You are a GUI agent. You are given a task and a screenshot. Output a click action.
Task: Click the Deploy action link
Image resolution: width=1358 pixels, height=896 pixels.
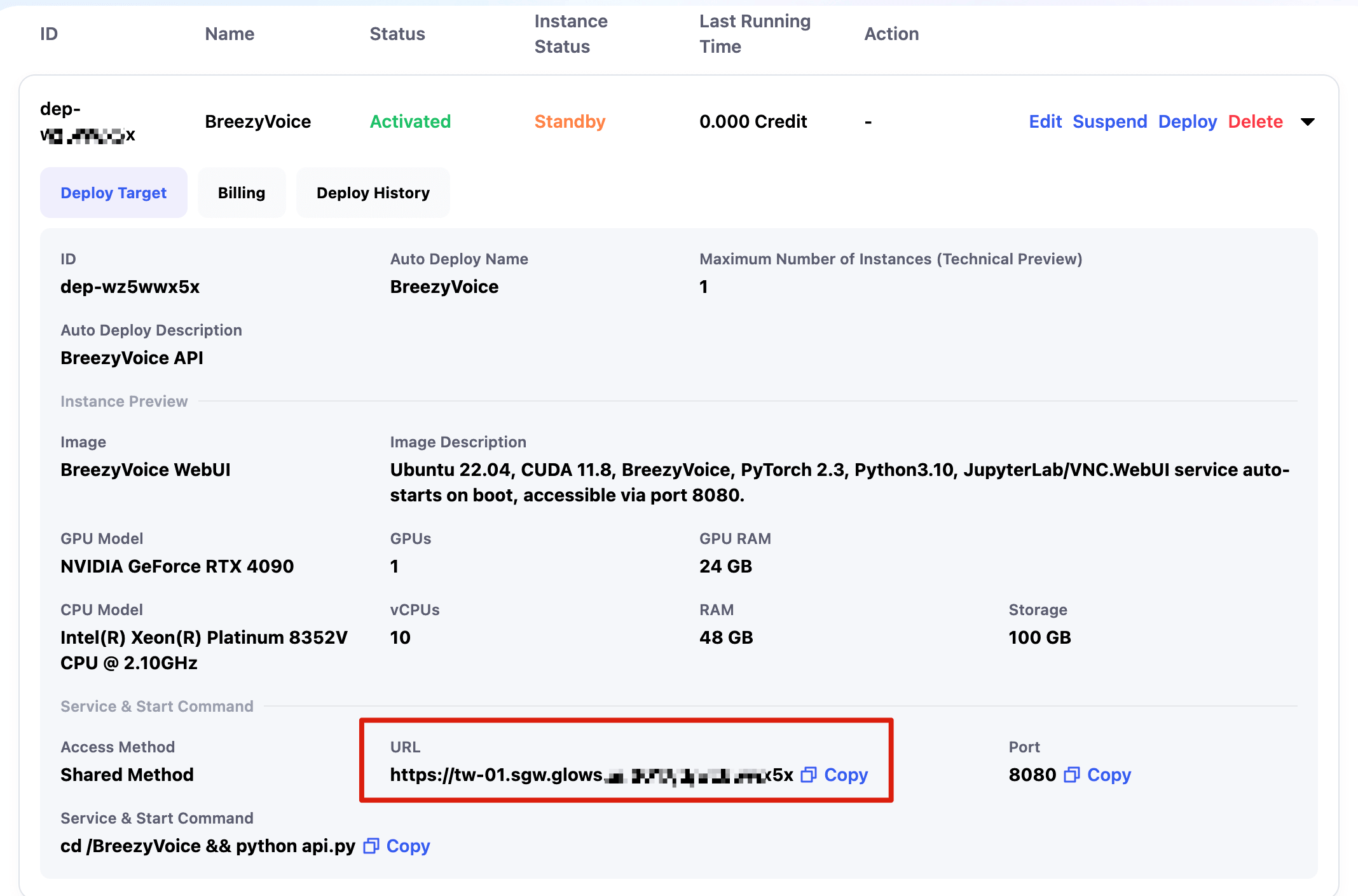pyautogui.click(x=1187, y=121)
